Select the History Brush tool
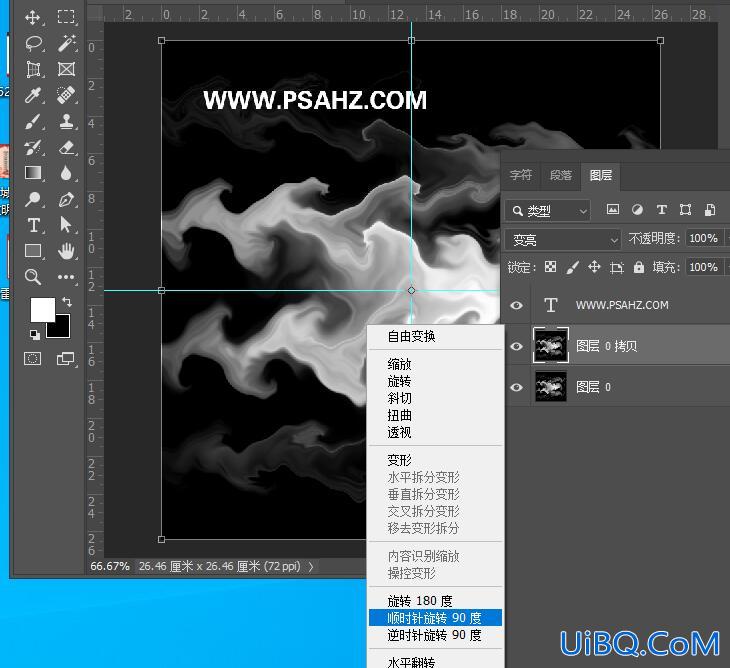The height and width of the screenshot is (668, 730). (34, 148)
